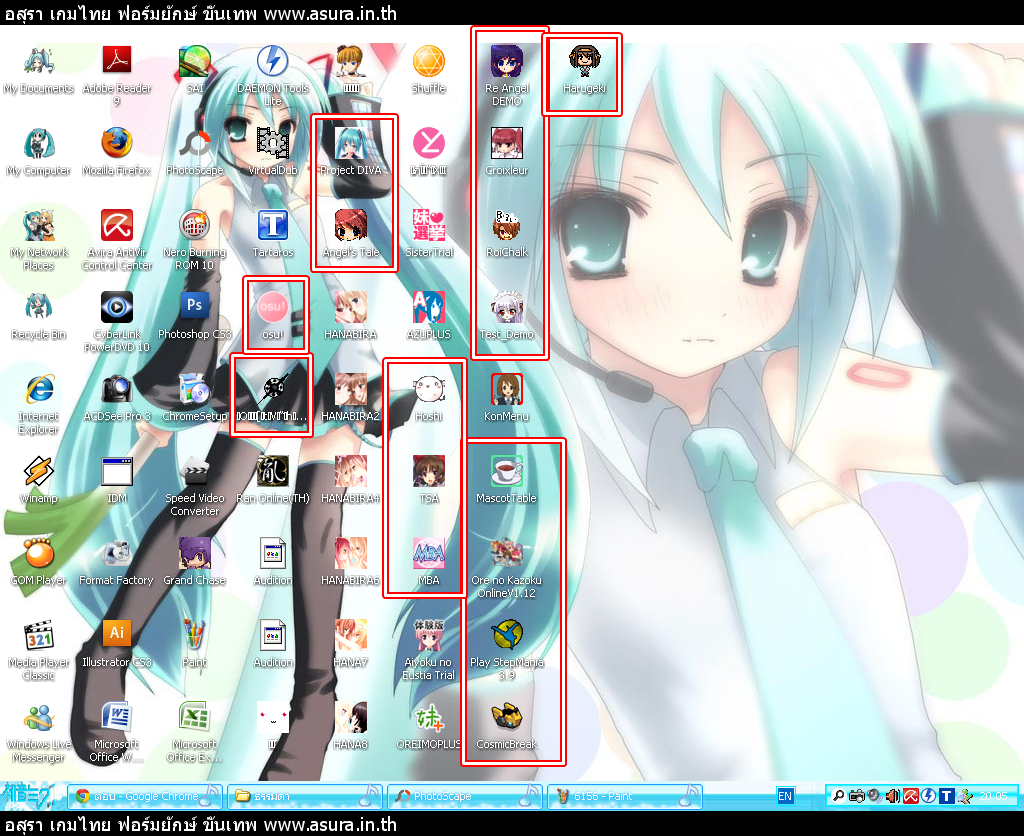Open the Recycle Bin
The height and width of the screenshot is (836, 1024).
click(x=39, y=308)
